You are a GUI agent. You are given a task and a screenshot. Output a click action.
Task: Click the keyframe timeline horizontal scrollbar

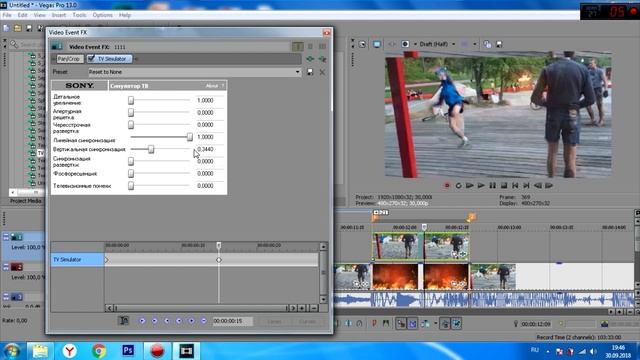pyautogui.click(x=201, y=308)
